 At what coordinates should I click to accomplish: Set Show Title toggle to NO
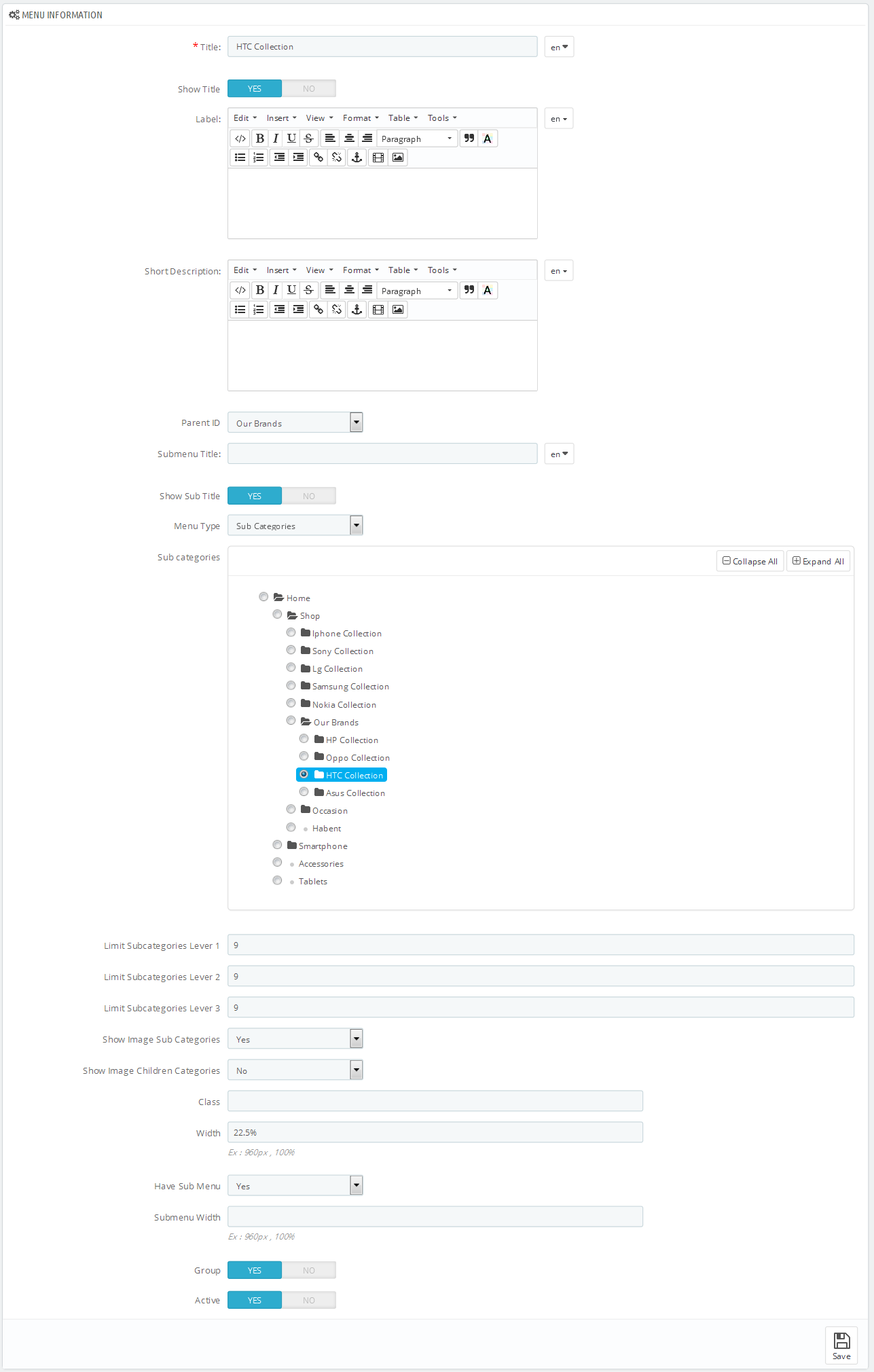309,89
